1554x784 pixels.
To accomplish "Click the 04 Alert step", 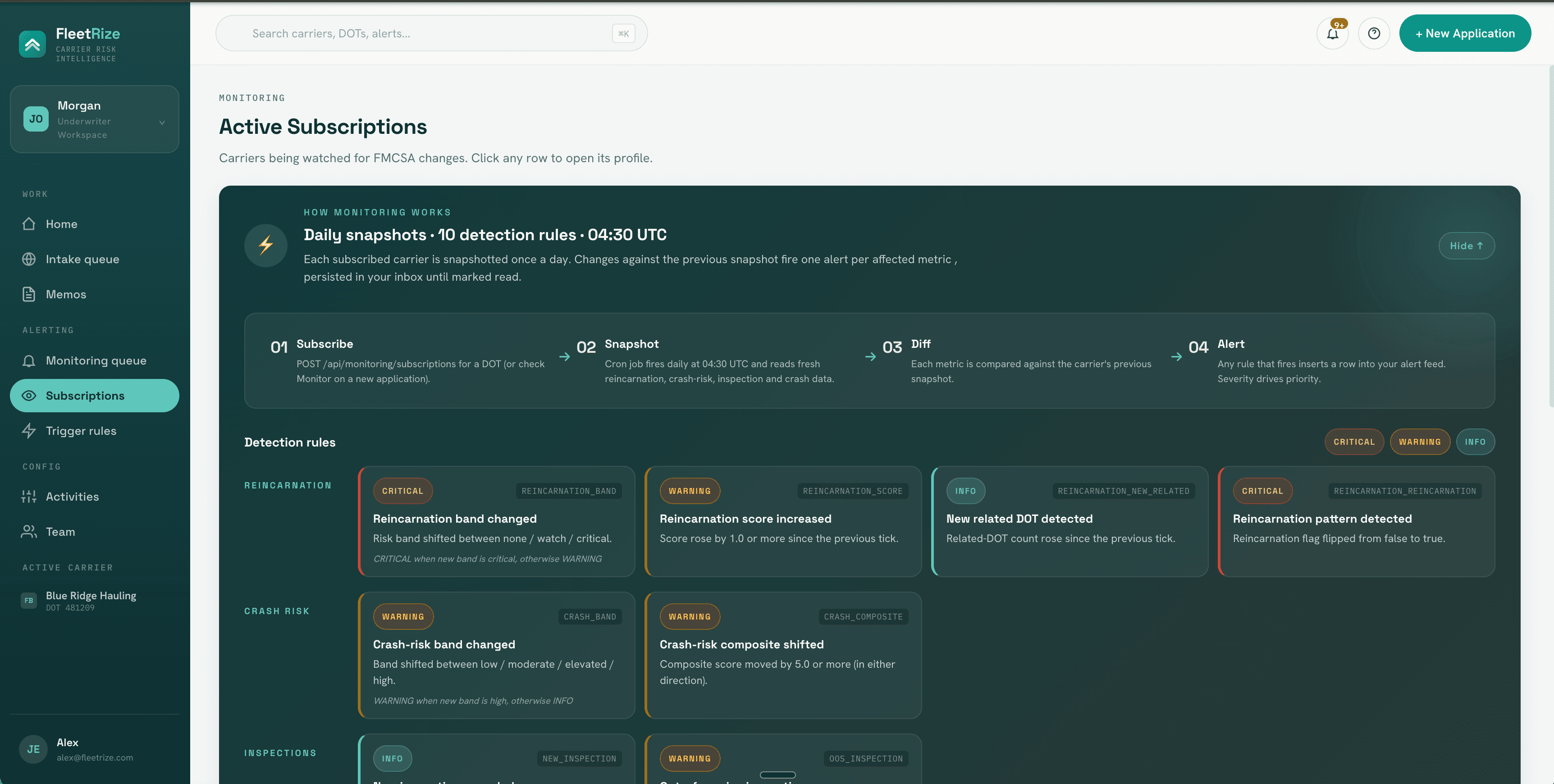I will (1317, 360).
